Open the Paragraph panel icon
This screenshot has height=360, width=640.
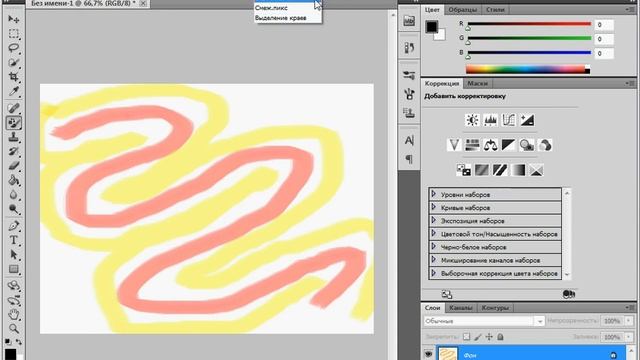pos(409,159)
